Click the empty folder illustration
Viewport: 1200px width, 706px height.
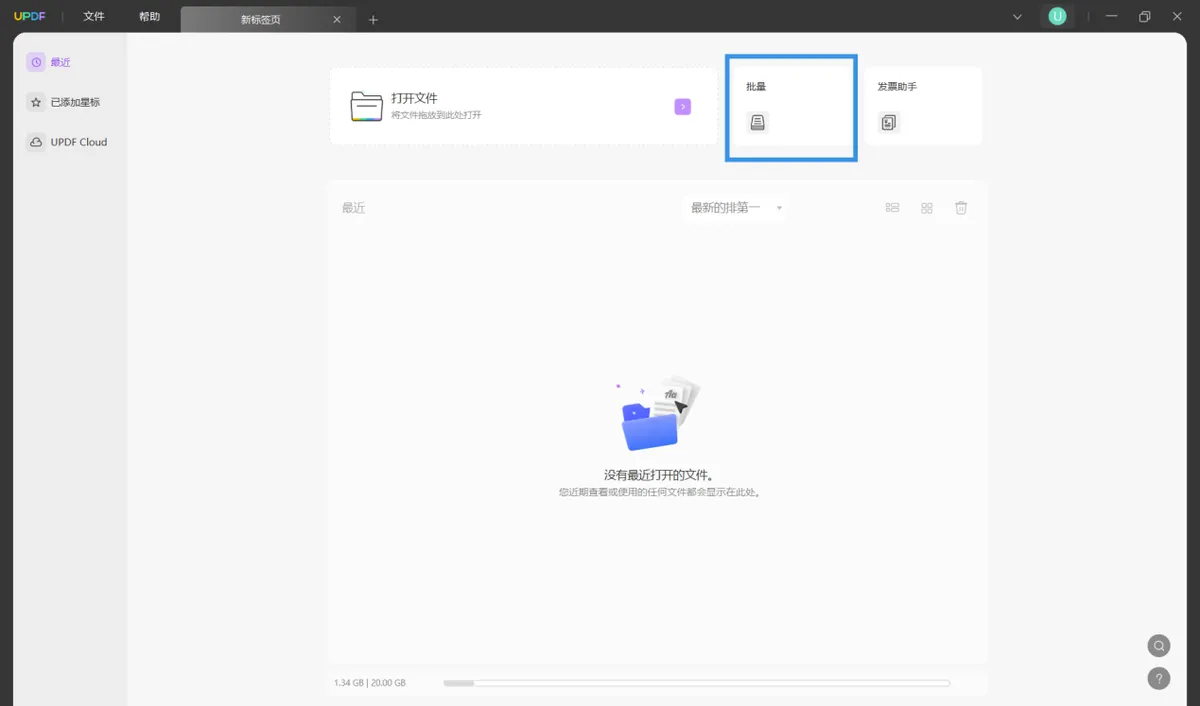point(659,414)
